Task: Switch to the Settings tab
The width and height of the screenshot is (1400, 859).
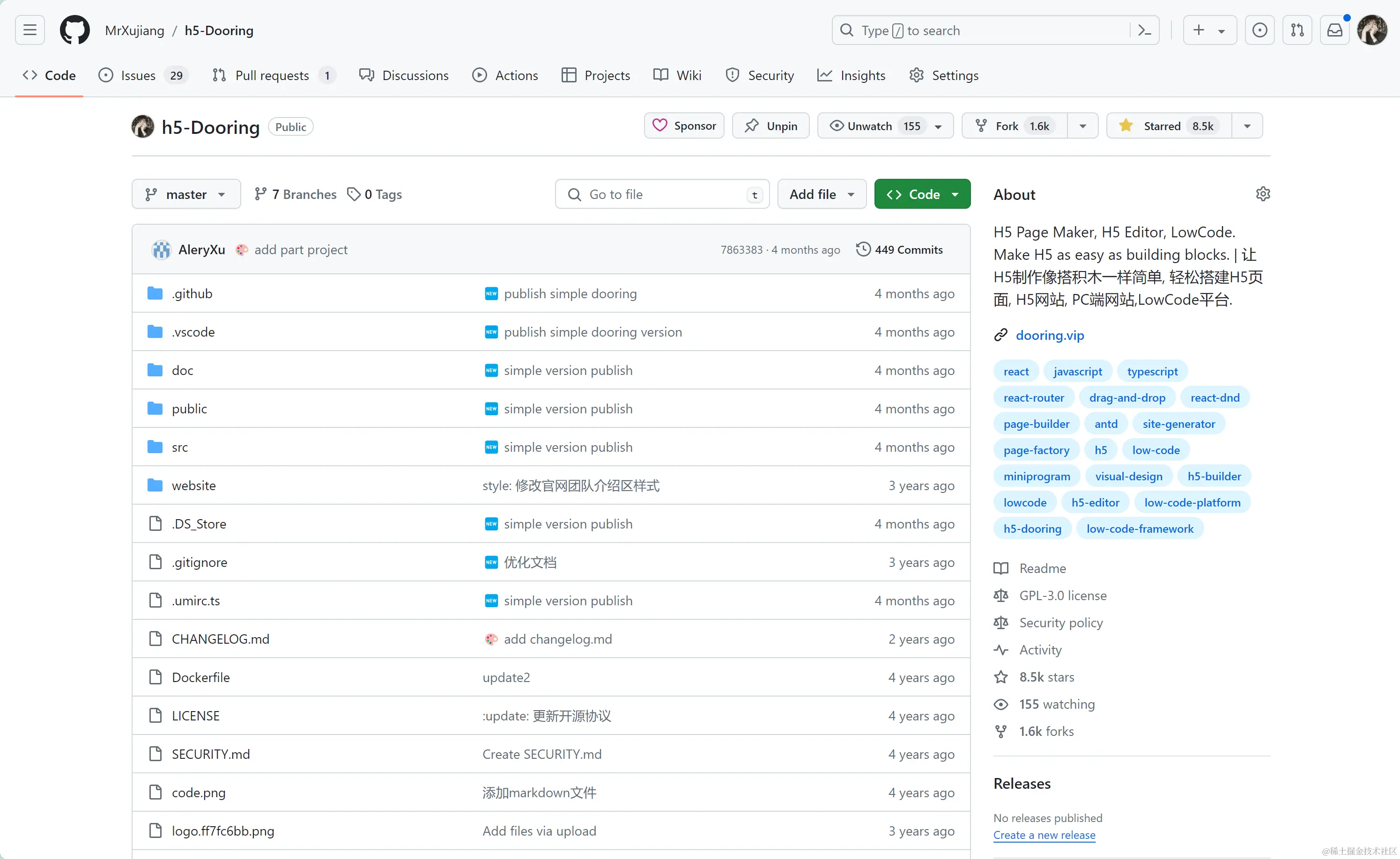Action: click(944, 75)
